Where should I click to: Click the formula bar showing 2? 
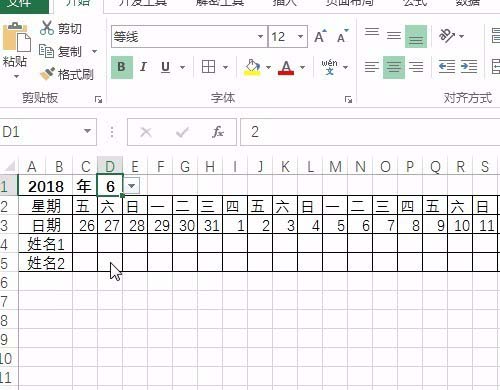click(370, 132)
